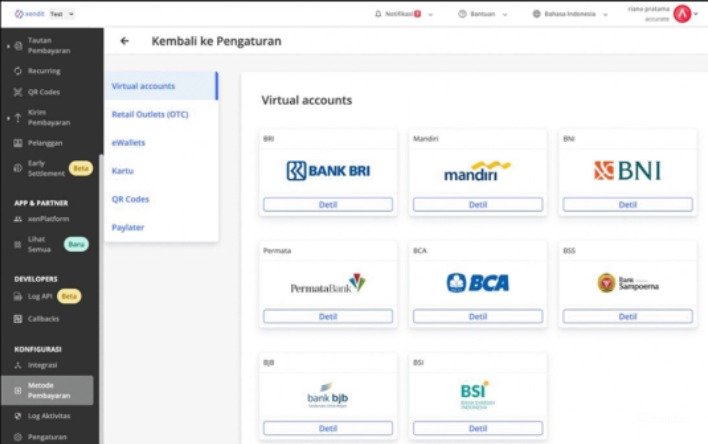Click the Kembali ke Pengaturan heading link
708x444 pixels.
coord(216,41)
